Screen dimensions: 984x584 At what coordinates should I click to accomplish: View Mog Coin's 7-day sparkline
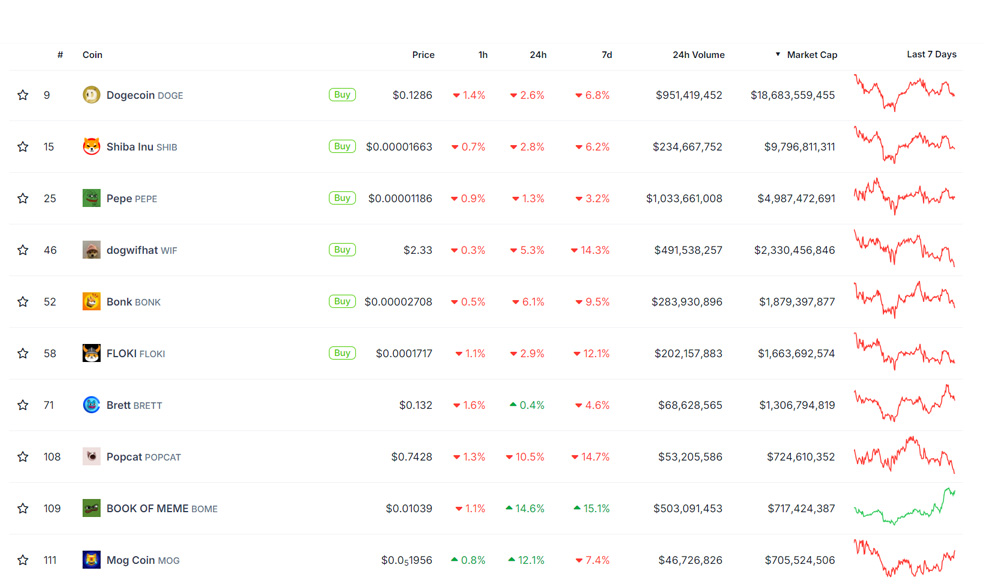pyautogui.click(x=904, y=558)
